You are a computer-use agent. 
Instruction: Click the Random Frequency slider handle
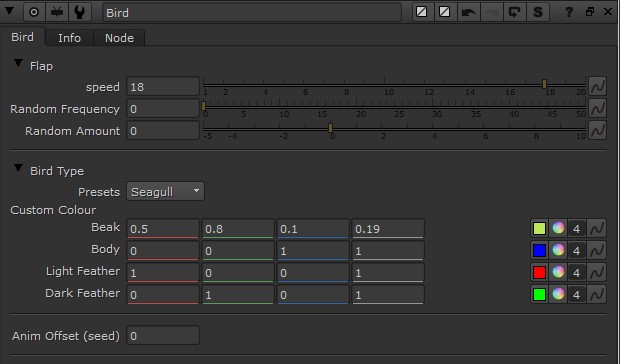204,106
